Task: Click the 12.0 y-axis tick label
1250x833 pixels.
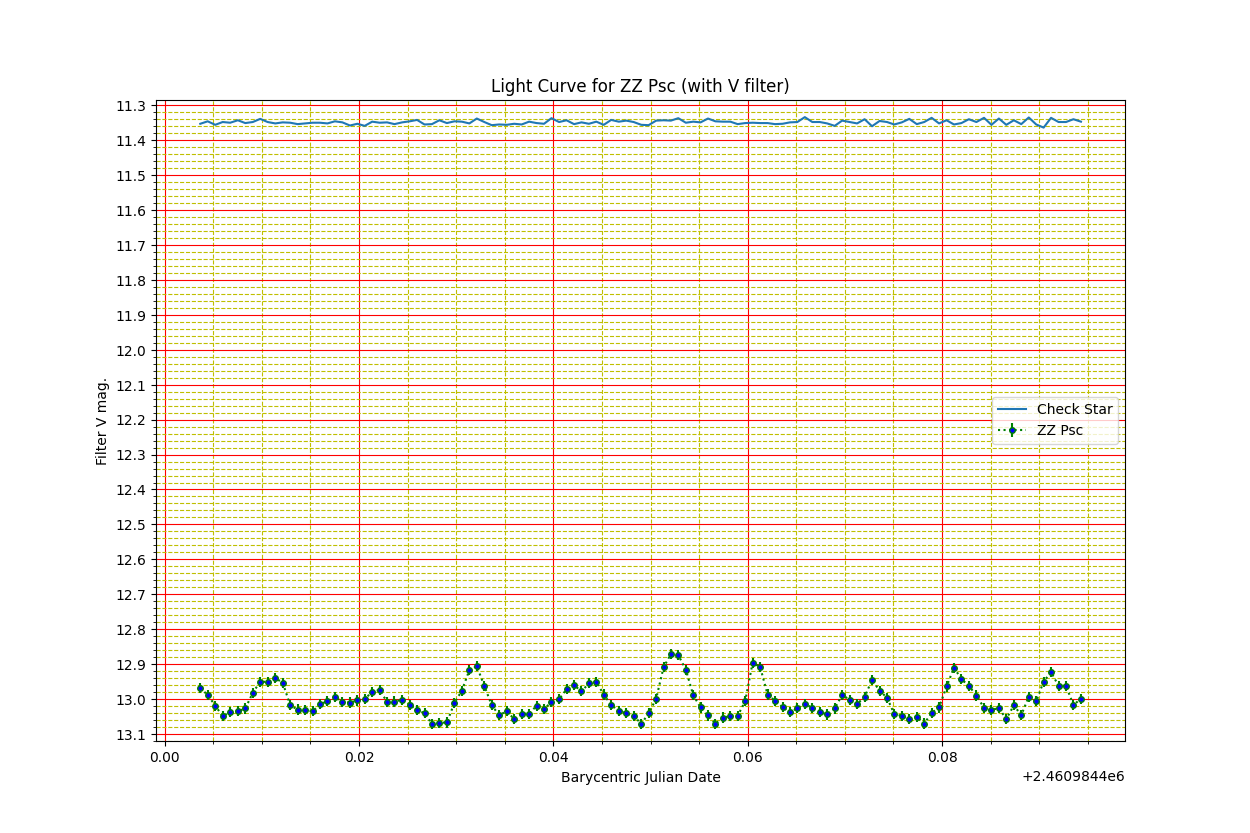Action: click(132, 351)
